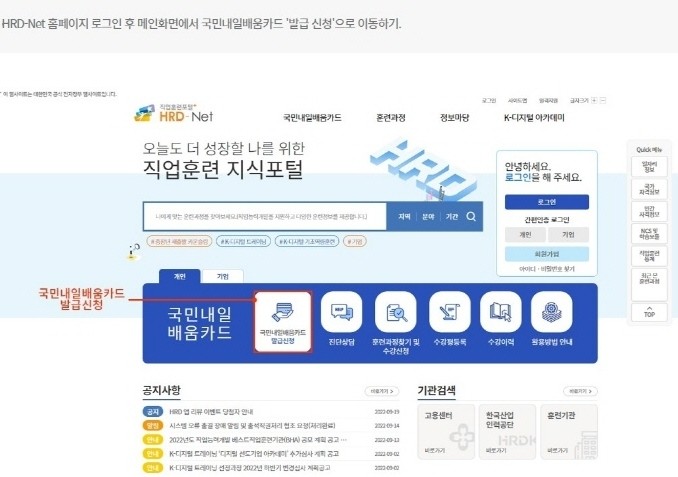Switch to the 기업 tab above card panel
The image size is (678, 477).
223,276
